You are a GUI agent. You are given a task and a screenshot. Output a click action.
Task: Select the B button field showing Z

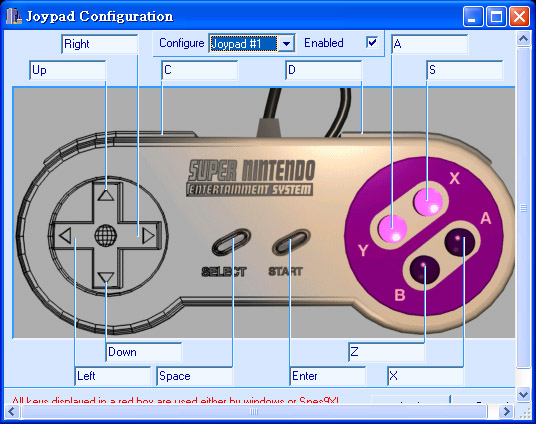387,352
